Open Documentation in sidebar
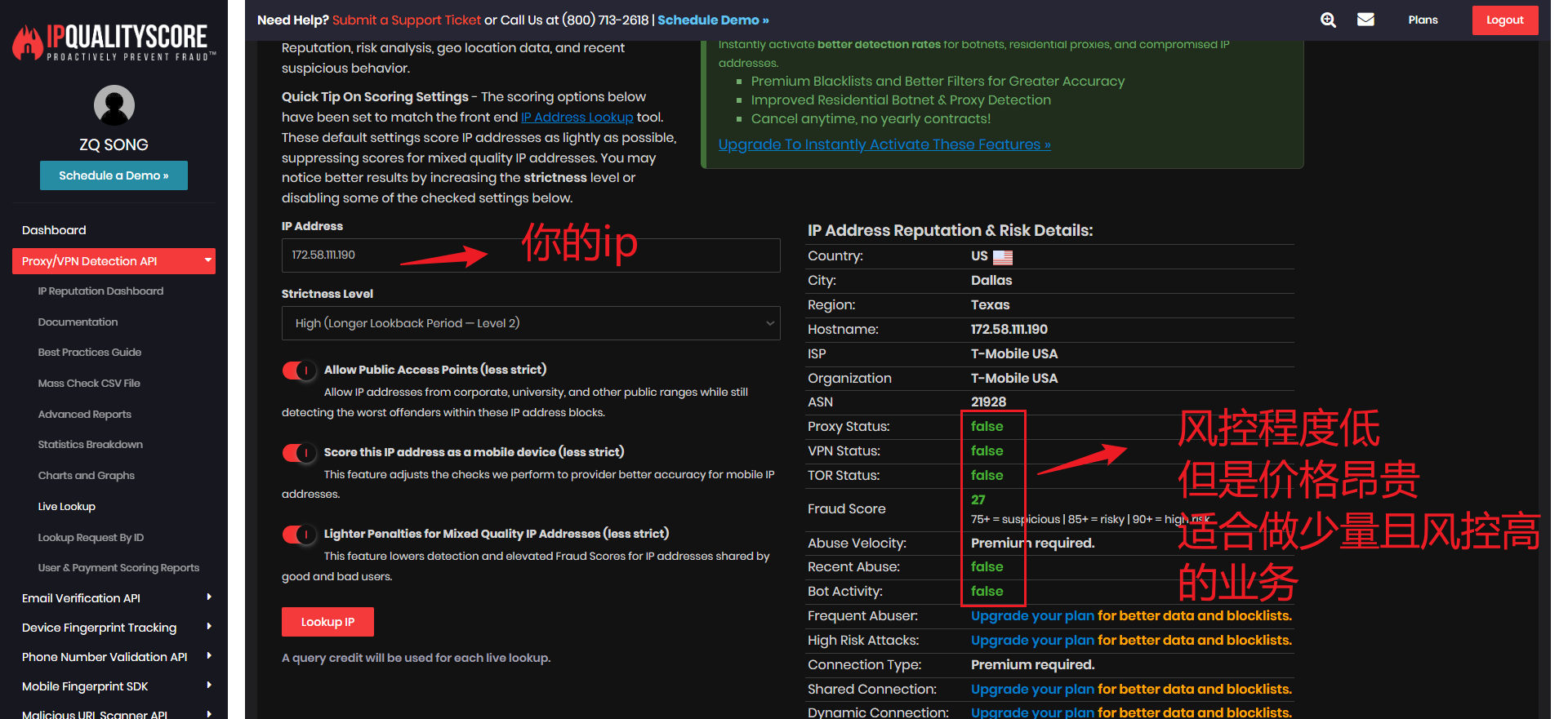Image resolution: width=1568 pixels, height=719 pixels. (78, 322)
